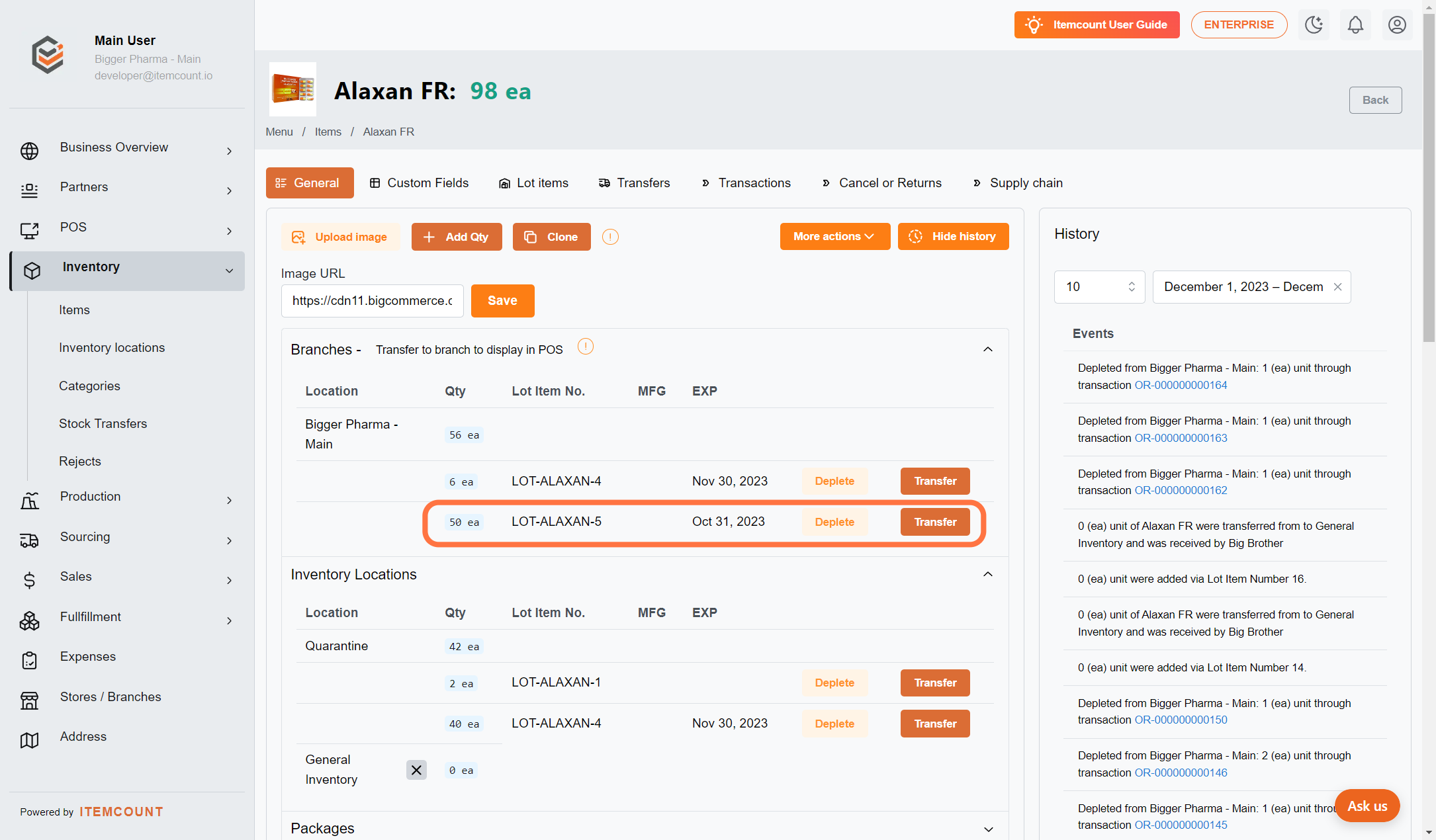Image resolution: width=1436 pixels, height=840 pixels.
Task: Open transaction link OR-000000000164
Action: pyautogui.click(x=1181, y=385)
